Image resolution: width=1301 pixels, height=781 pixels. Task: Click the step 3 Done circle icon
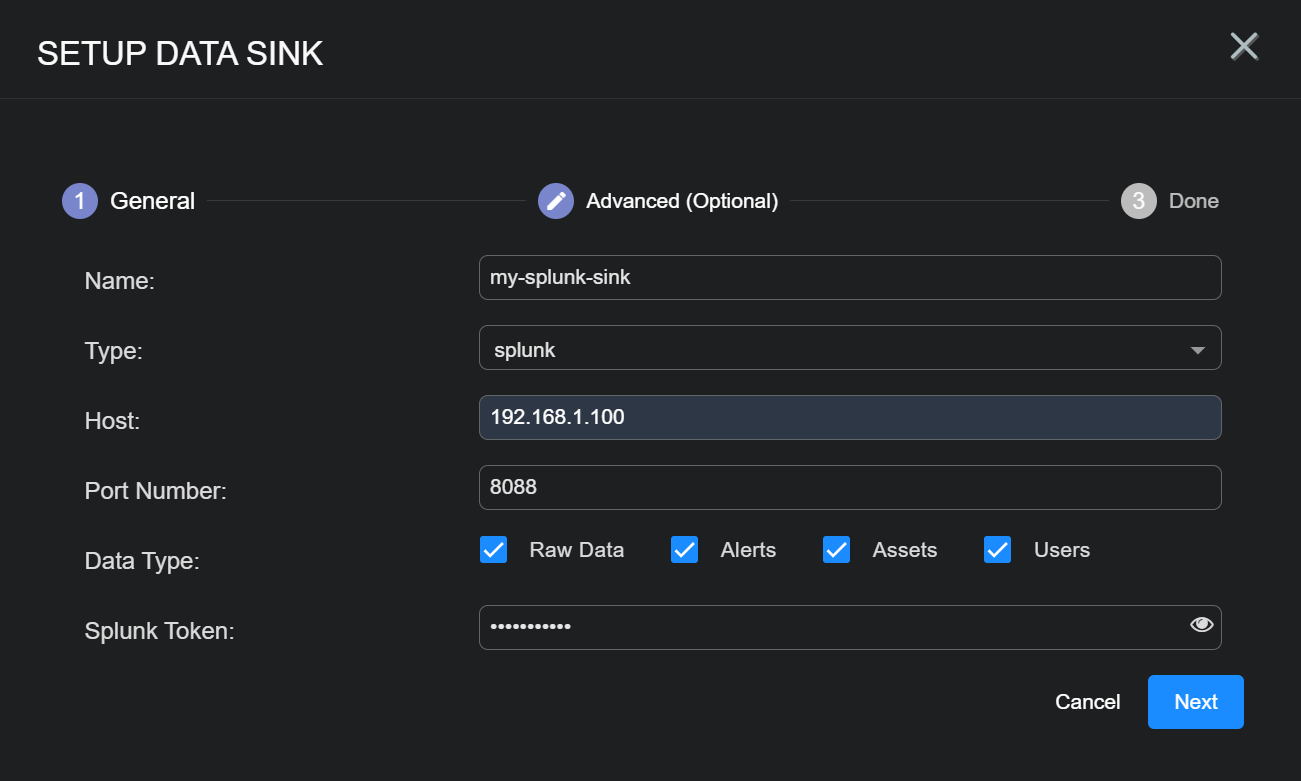[x=1138, y=201]
